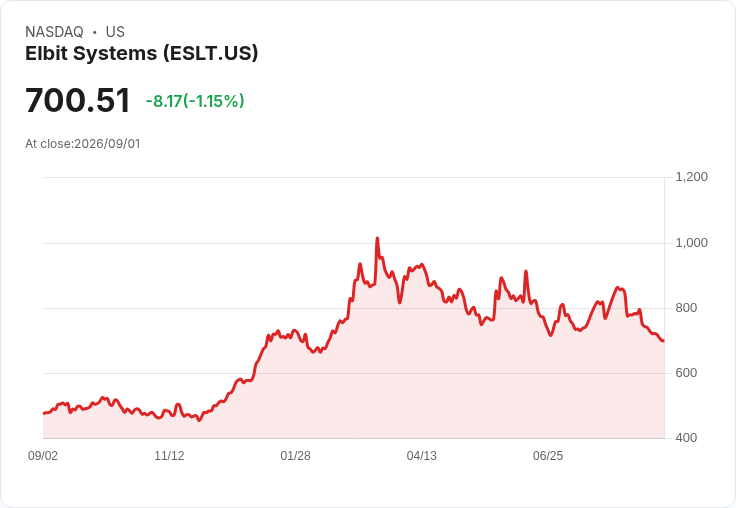Click the 600 price axis label

click(x=686, y=373)
